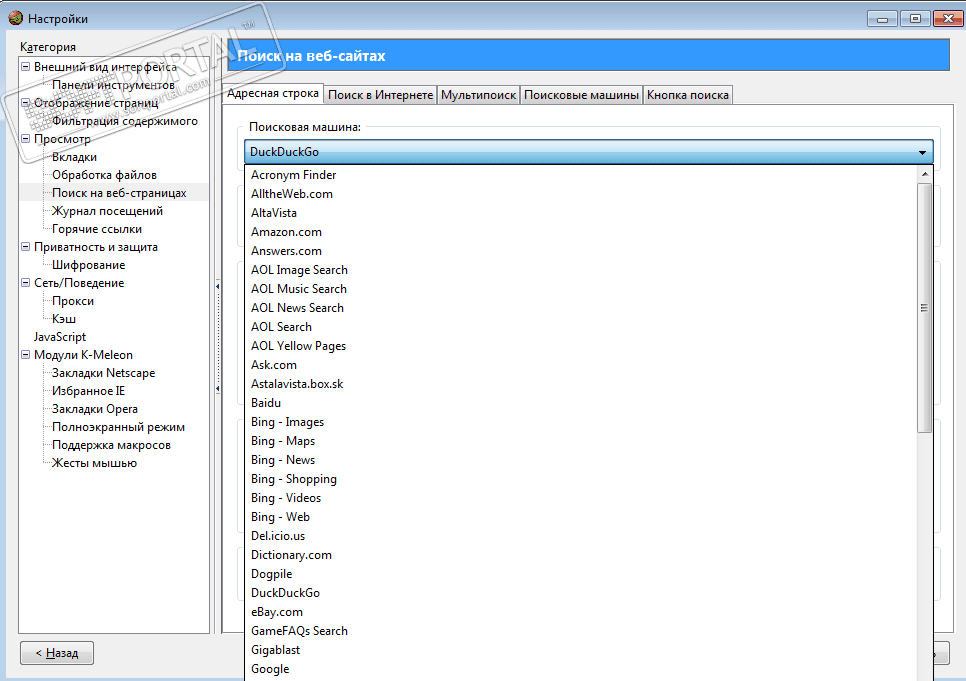Choose Acronym Finder from the list
This screenshot has width=966, height=681.
pyautogui.click(x=581, y=175)
